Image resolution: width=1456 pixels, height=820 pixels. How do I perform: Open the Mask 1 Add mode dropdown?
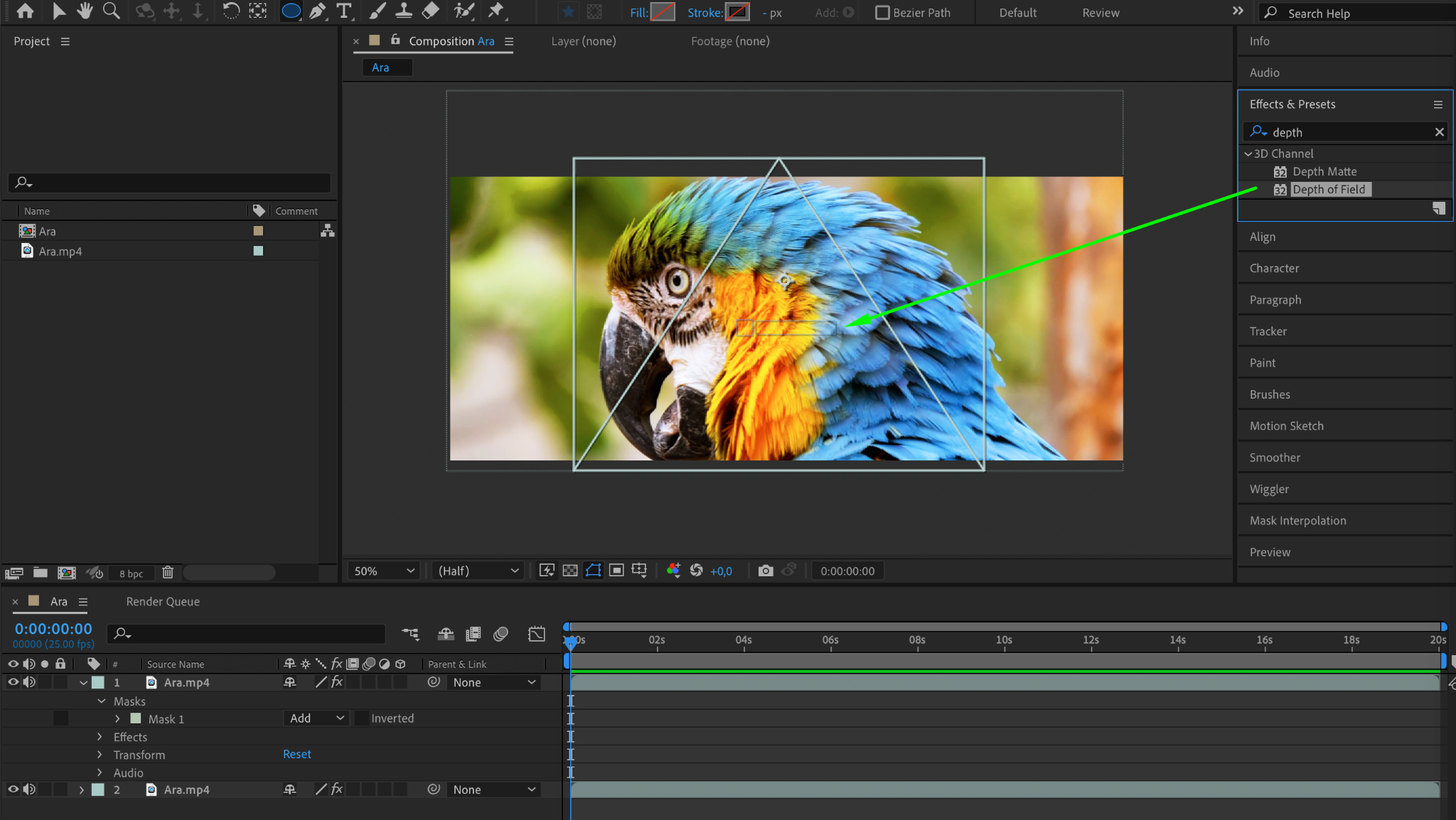pyautogui.click(x=316, y=718)
